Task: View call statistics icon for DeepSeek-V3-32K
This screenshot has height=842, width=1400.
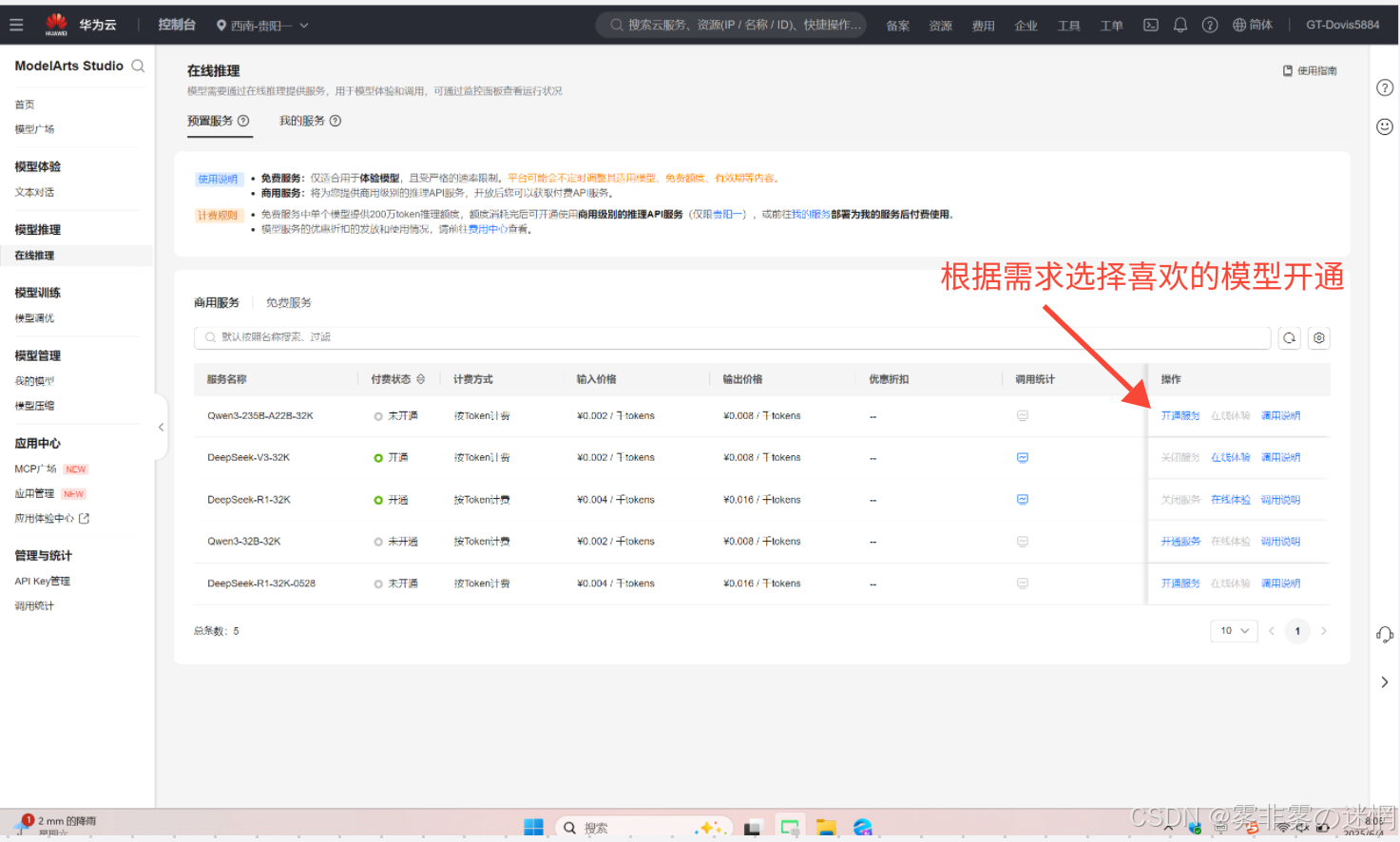Action: pos(1023,458)
